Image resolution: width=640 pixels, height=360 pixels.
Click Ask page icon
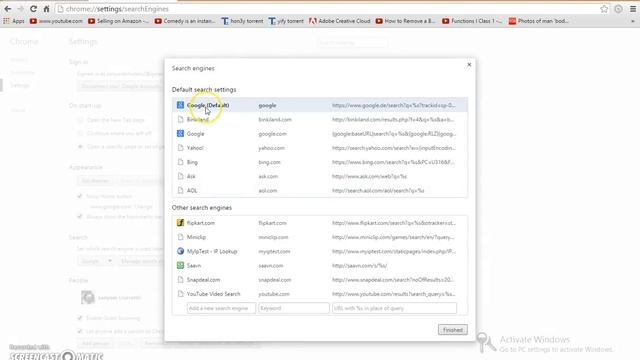180,176
